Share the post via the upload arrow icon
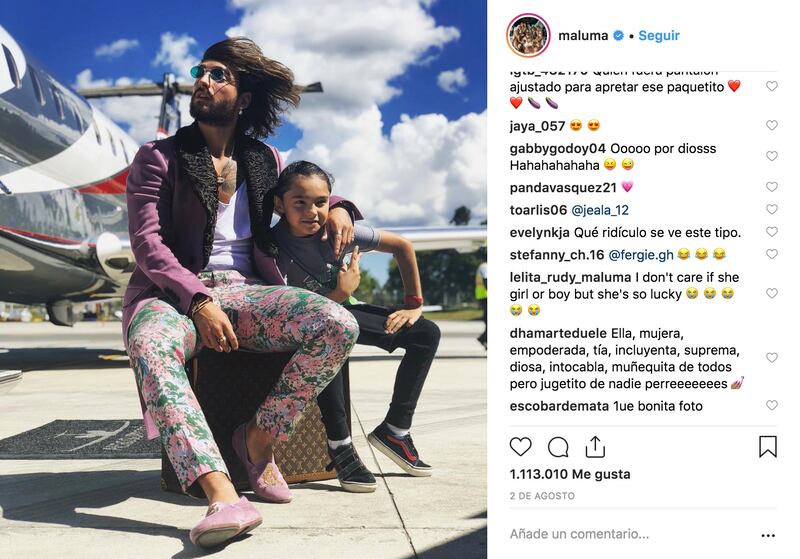 595,447
